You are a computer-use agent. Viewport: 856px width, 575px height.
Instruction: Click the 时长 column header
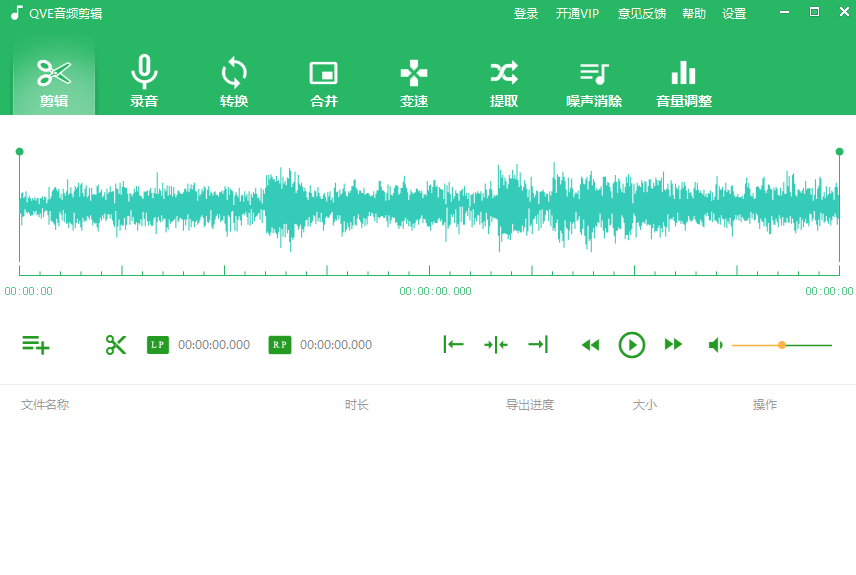tap(356, 405)
